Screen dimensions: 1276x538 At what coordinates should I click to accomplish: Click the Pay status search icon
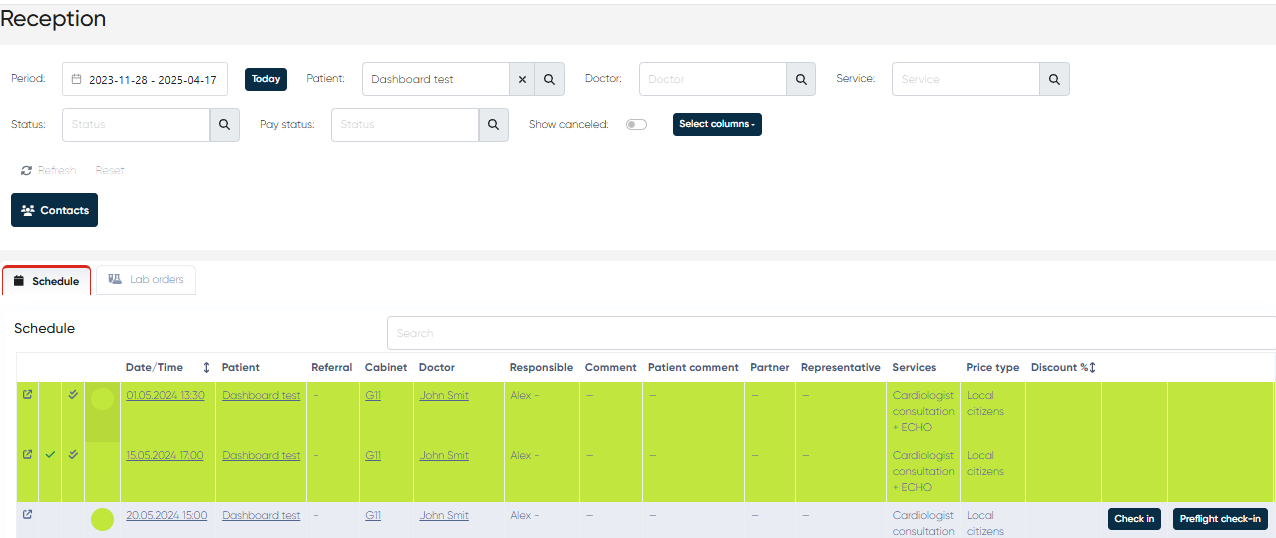pyautogui.click(x=493, y=125)
